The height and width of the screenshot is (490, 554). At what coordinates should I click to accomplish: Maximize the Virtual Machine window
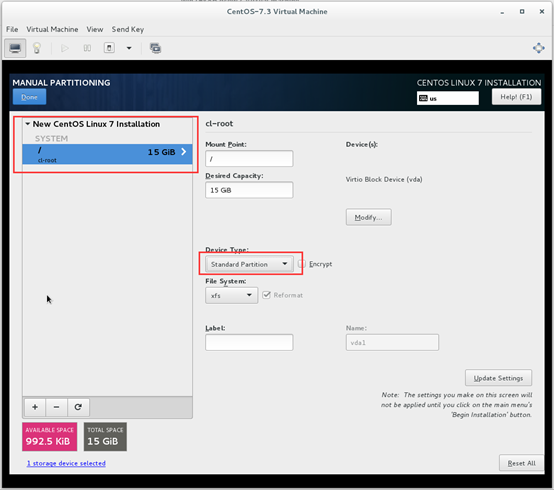tap(522, 12)
